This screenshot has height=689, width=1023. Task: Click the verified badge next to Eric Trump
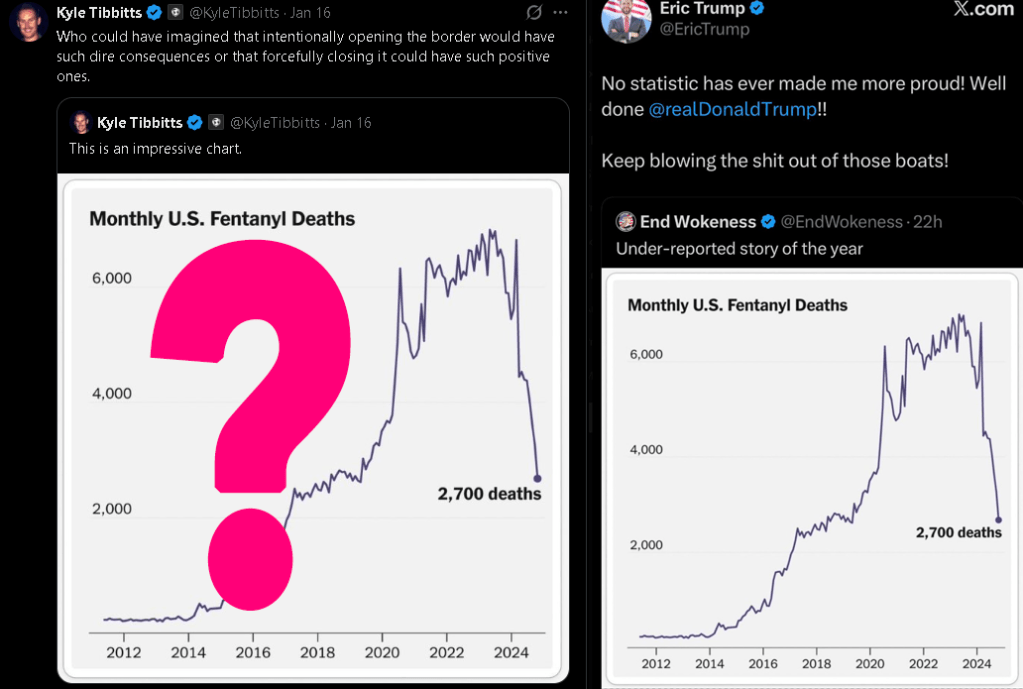(758, 10)
